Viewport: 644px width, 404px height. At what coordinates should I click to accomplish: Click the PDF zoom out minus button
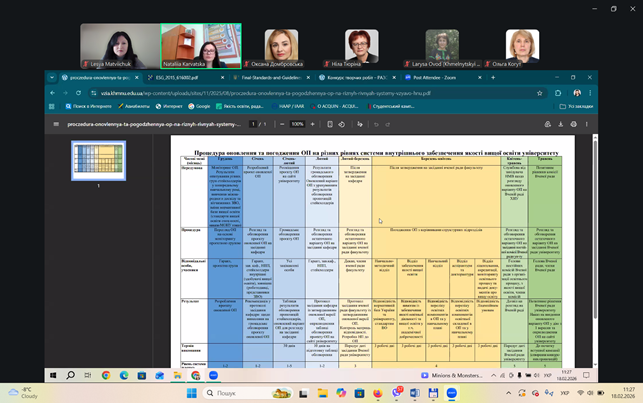click(281, 124)
